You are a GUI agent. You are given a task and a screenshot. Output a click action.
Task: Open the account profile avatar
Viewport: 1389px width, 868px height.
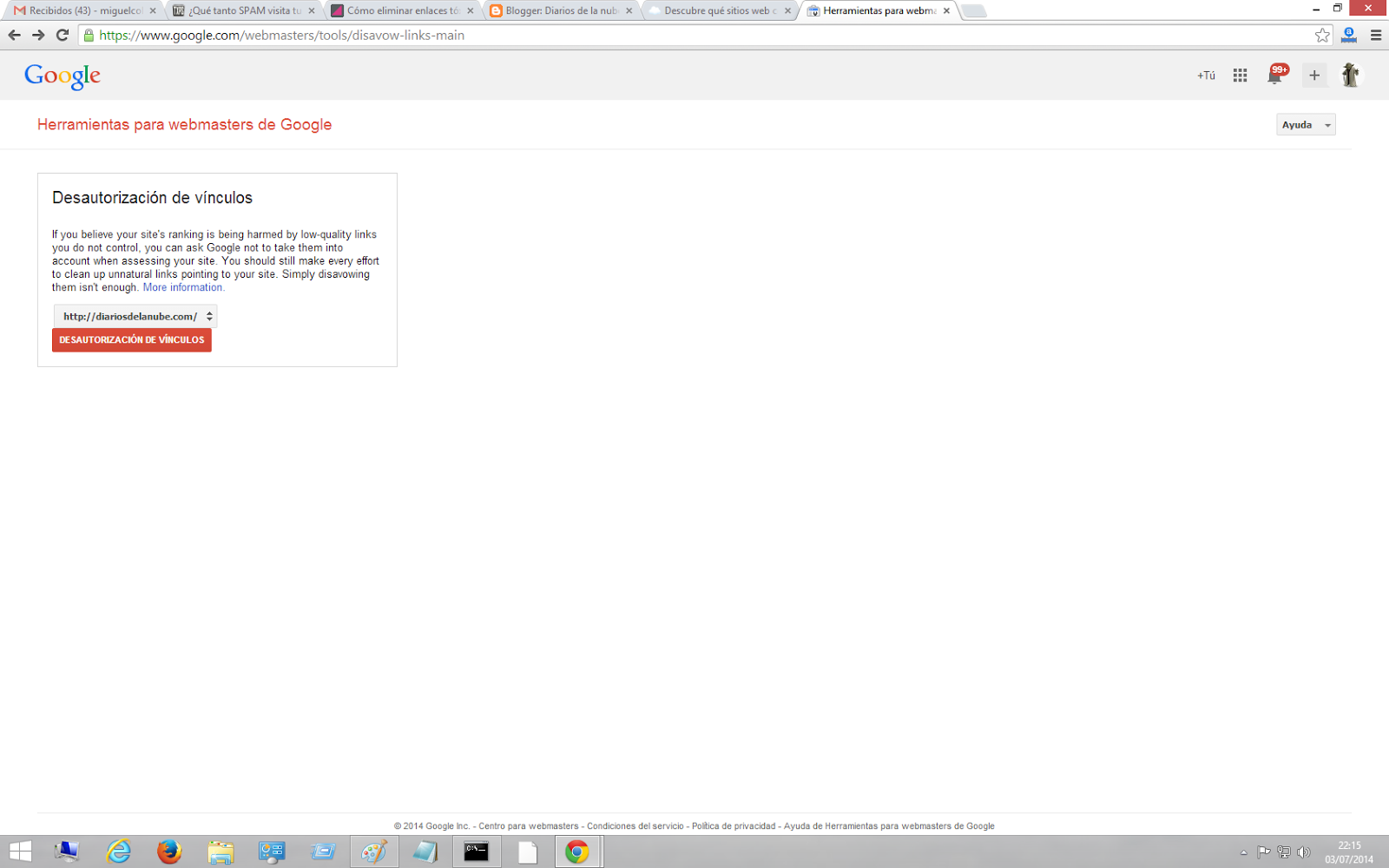coord(1350,76)
